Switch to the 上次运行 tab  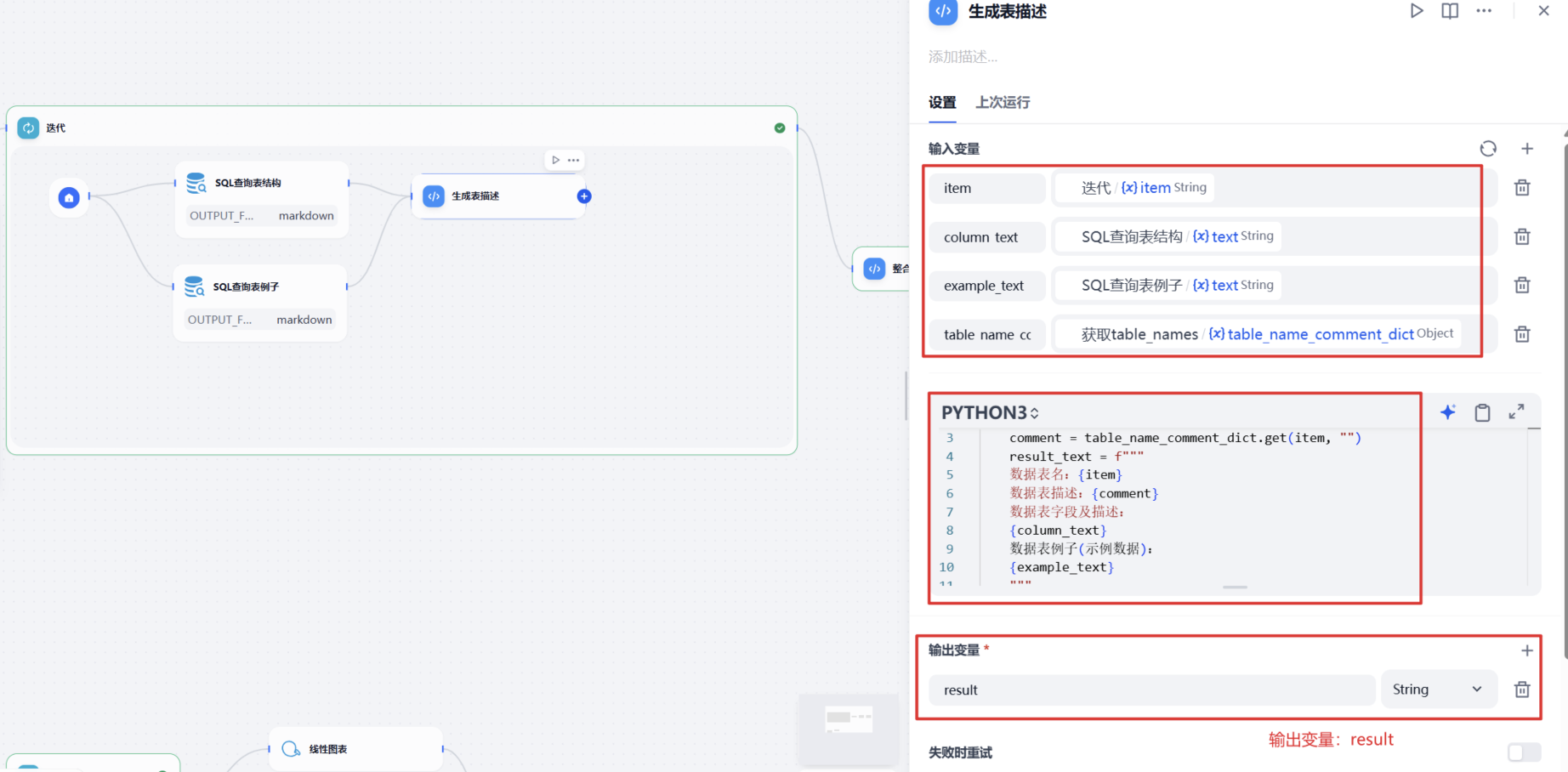click(1003, 102)
